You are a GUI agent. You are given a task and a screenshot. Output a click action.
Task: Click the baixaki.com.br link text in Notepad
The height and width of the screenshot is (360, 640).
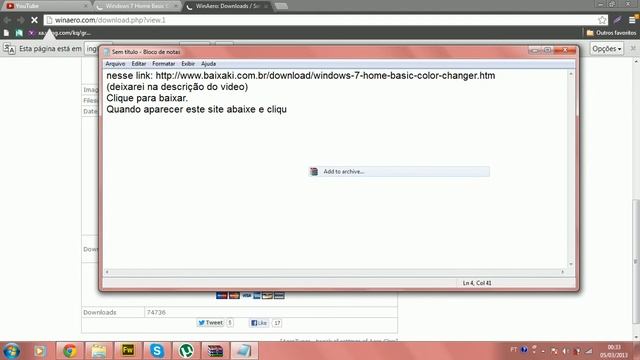pyautogui.click(x=325, y=76)
